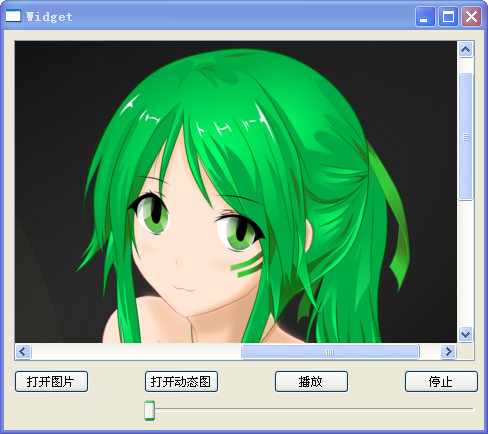Minimize the Widget window

(425, 16)
